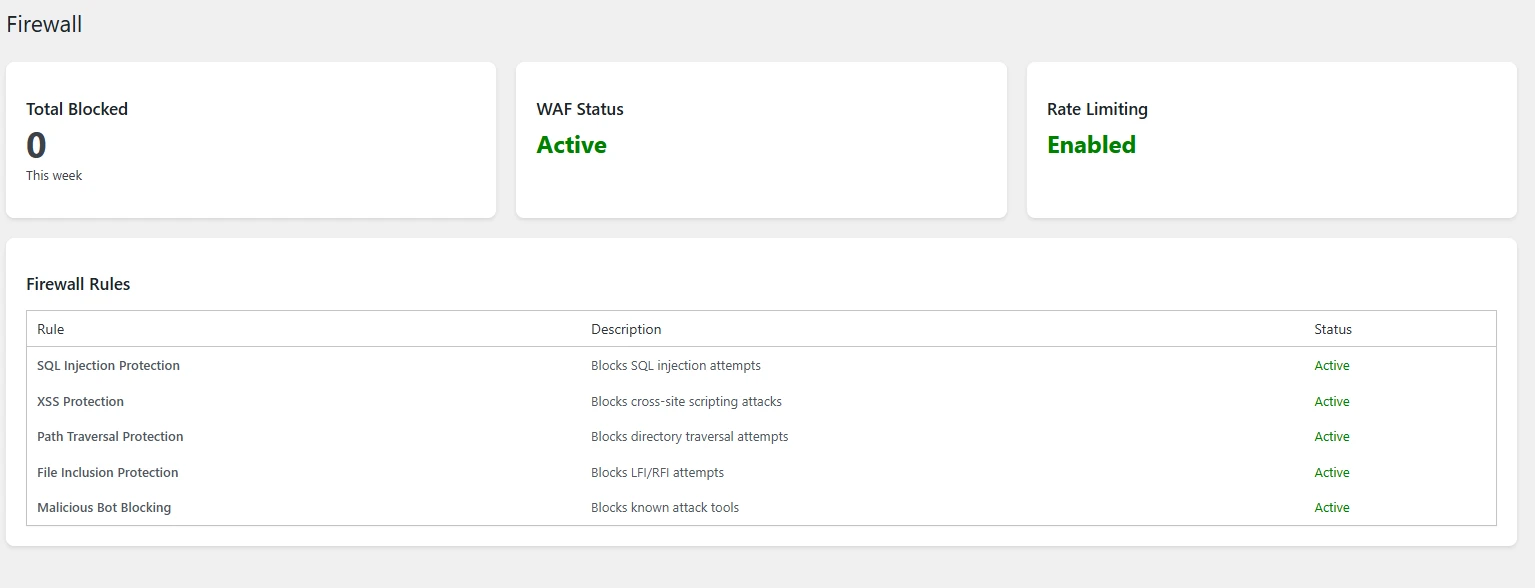The height and width of the screenshot is (588, 1535).
Task: Select Path Traversal Protection rule
Action: click(110, 437)
